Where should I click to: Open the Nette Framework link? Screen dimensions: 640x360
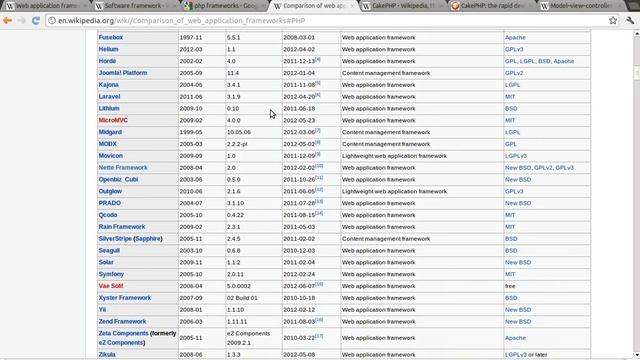123,167
